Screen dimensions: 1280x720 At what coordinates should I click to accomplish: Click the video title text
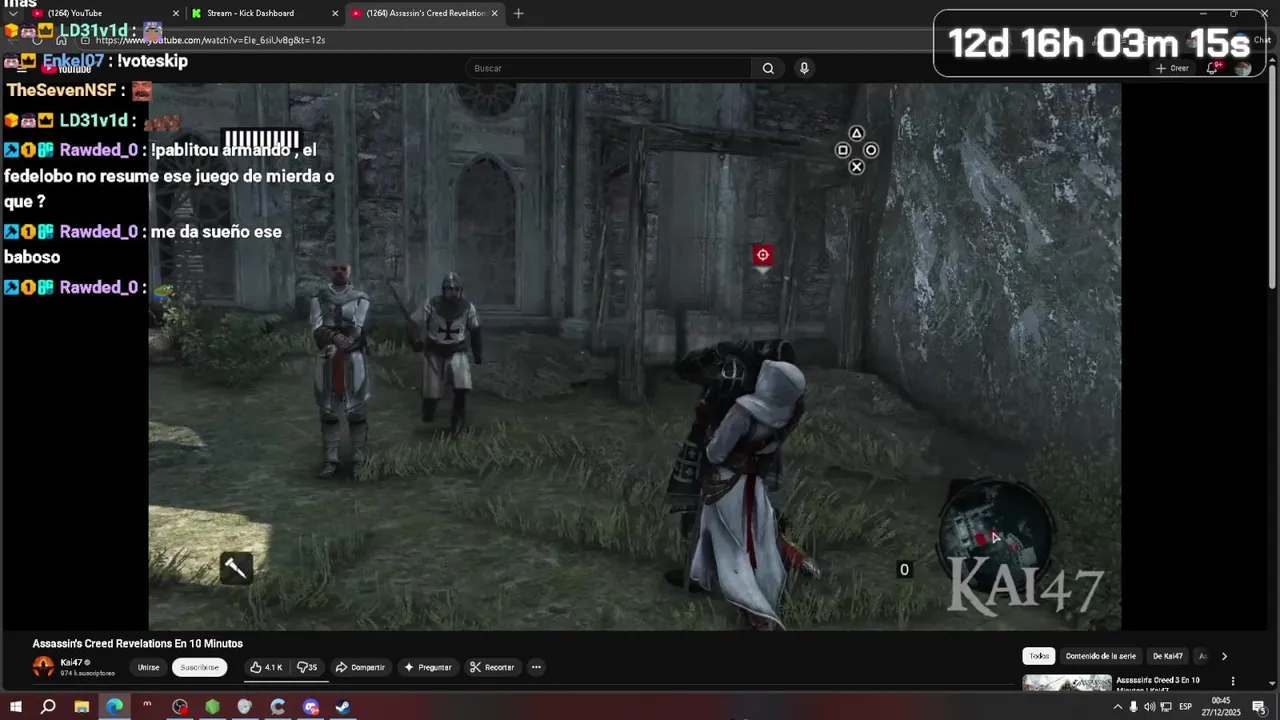pyautogui.click(x=137, y=644)
